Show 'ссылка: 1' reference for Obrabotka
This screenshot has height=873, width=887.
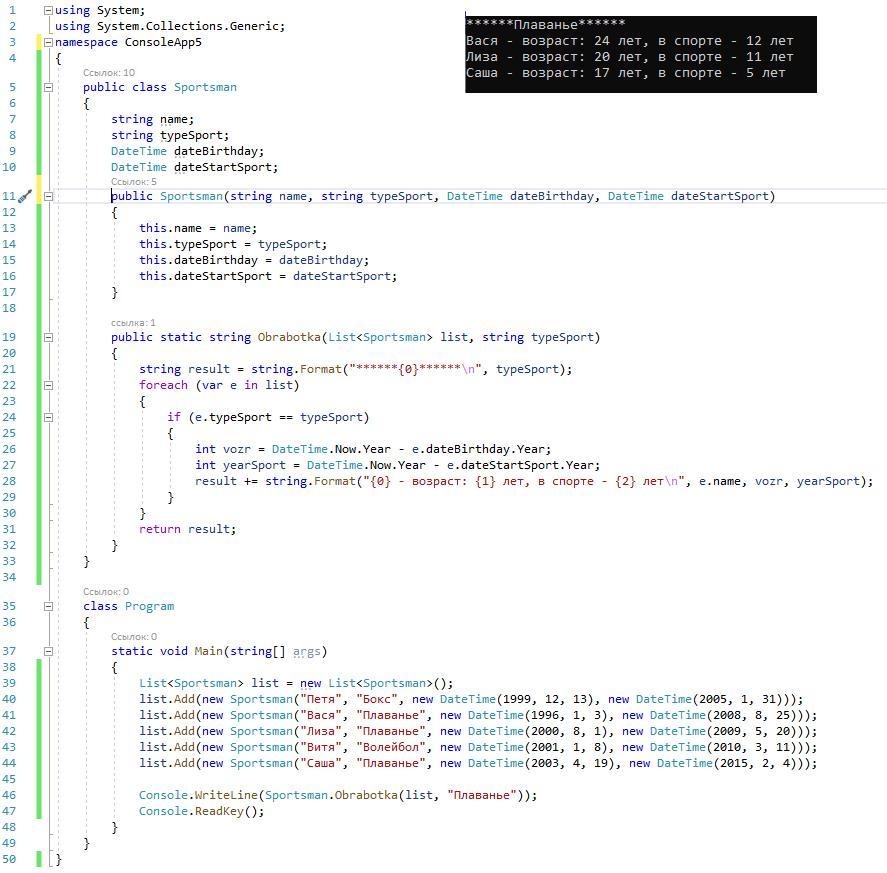[133, 323]
